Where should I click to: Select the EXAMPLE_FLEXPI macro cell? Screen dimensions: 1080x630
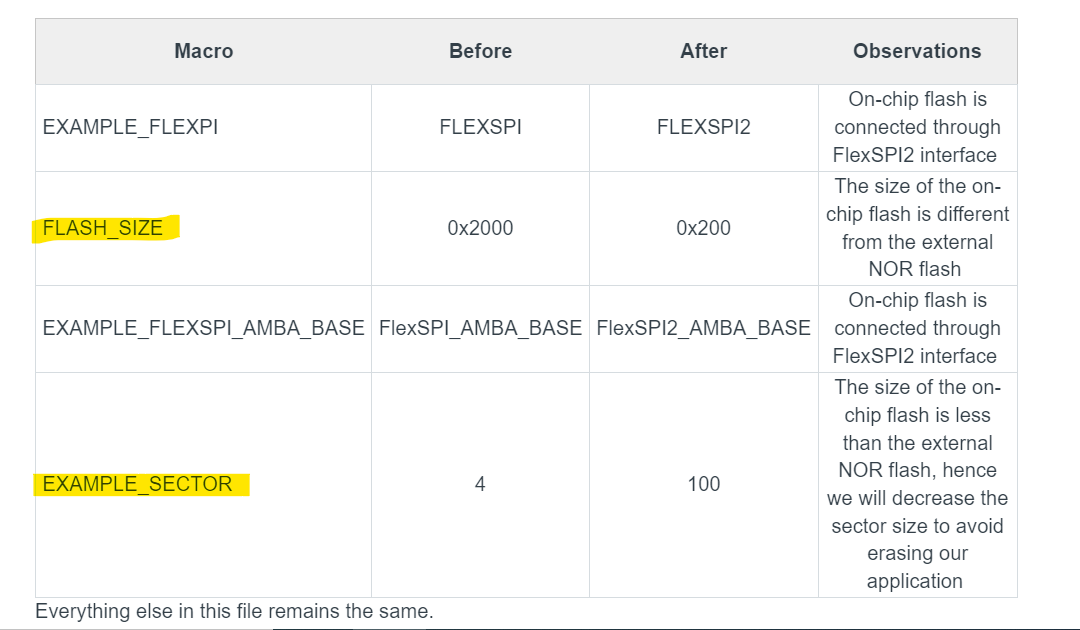point(130,128)
